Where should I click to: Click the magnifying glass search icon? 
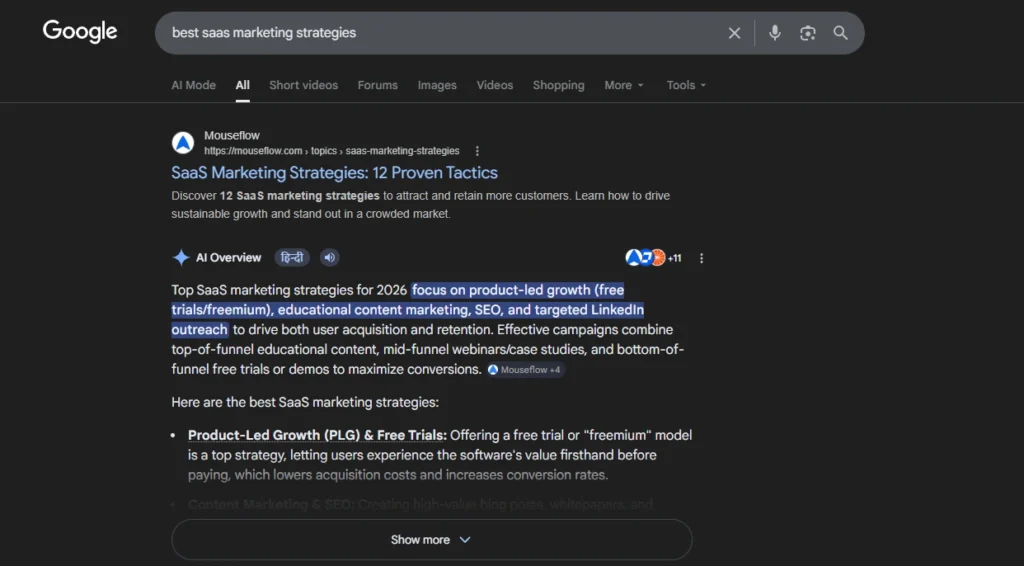(x=840, y=33)
